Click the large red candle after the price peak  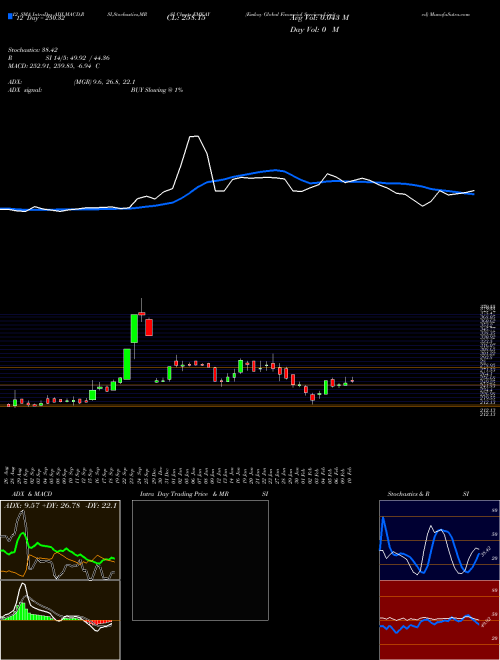pyautogui.click(x=149, y=327)
